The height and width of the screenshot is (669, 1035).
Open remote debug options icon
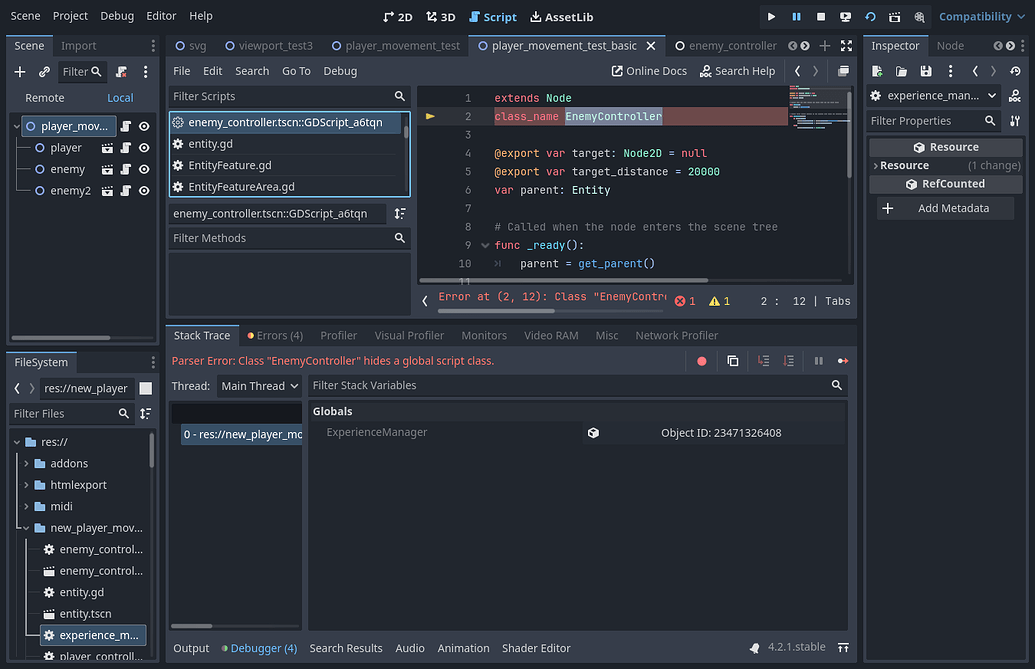click(x=845, y=16)
